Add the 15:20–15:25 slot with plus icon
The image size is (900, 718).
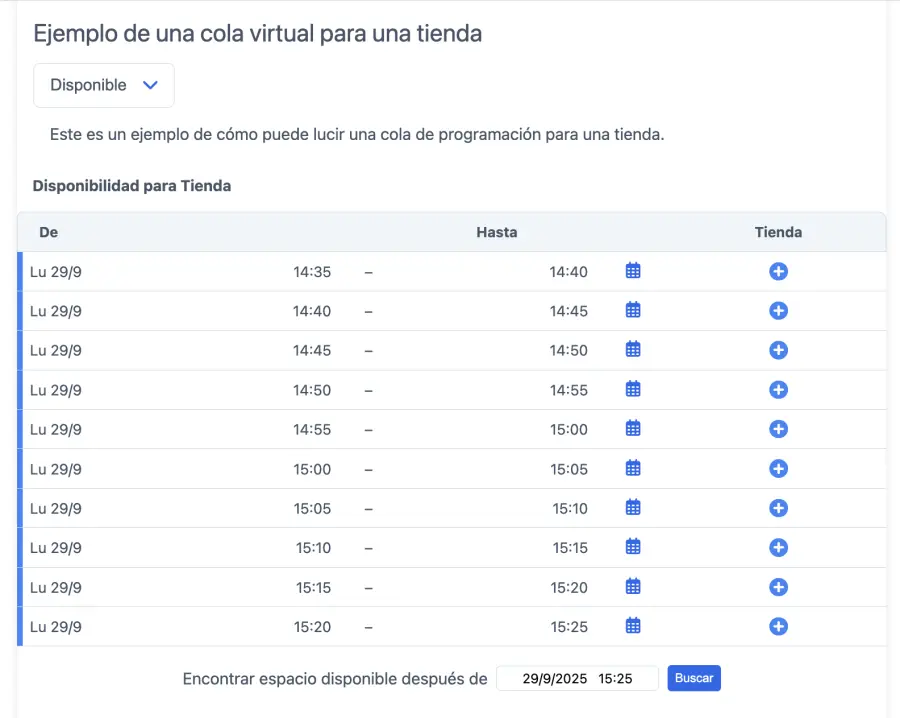(x=778, y=626)
